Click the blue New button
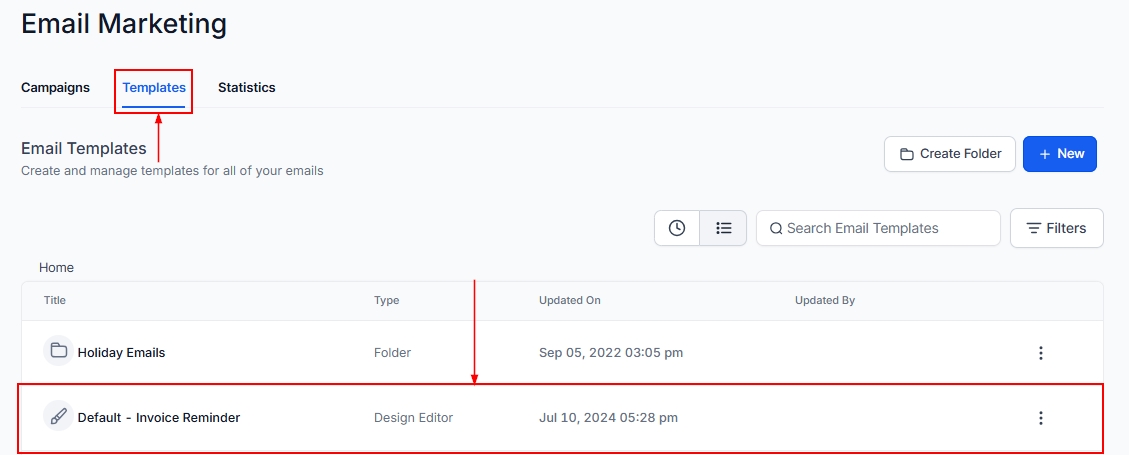This screenshot has width=1129, height=455. click(x=1060, y=154)
